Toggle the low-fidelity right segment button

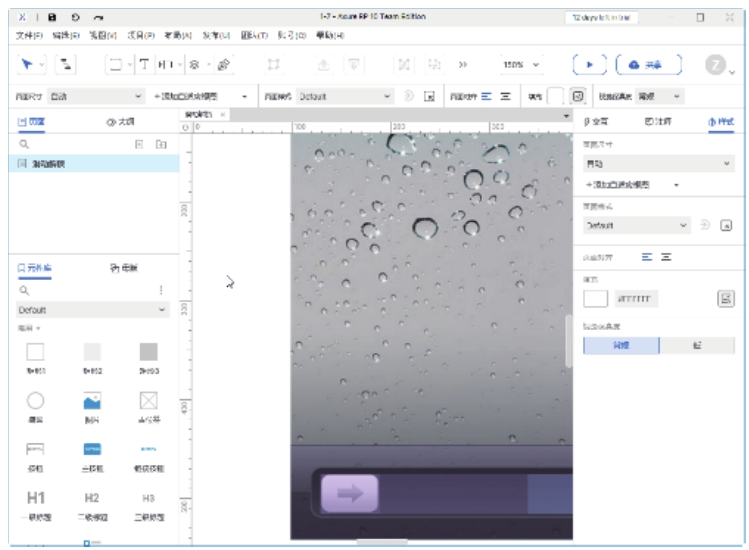(x=696, y=345)
